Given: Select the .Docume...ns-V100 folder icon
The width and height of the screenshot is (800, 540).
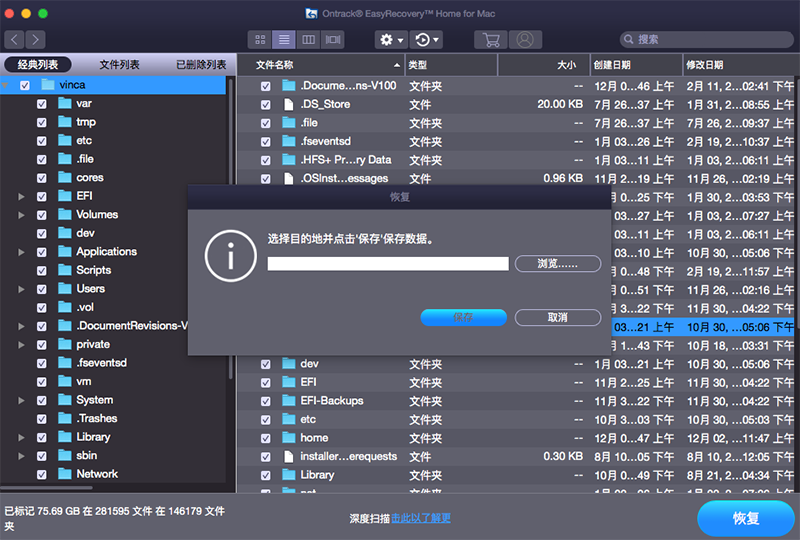Looking at the screenshot, I should point(289,85).
